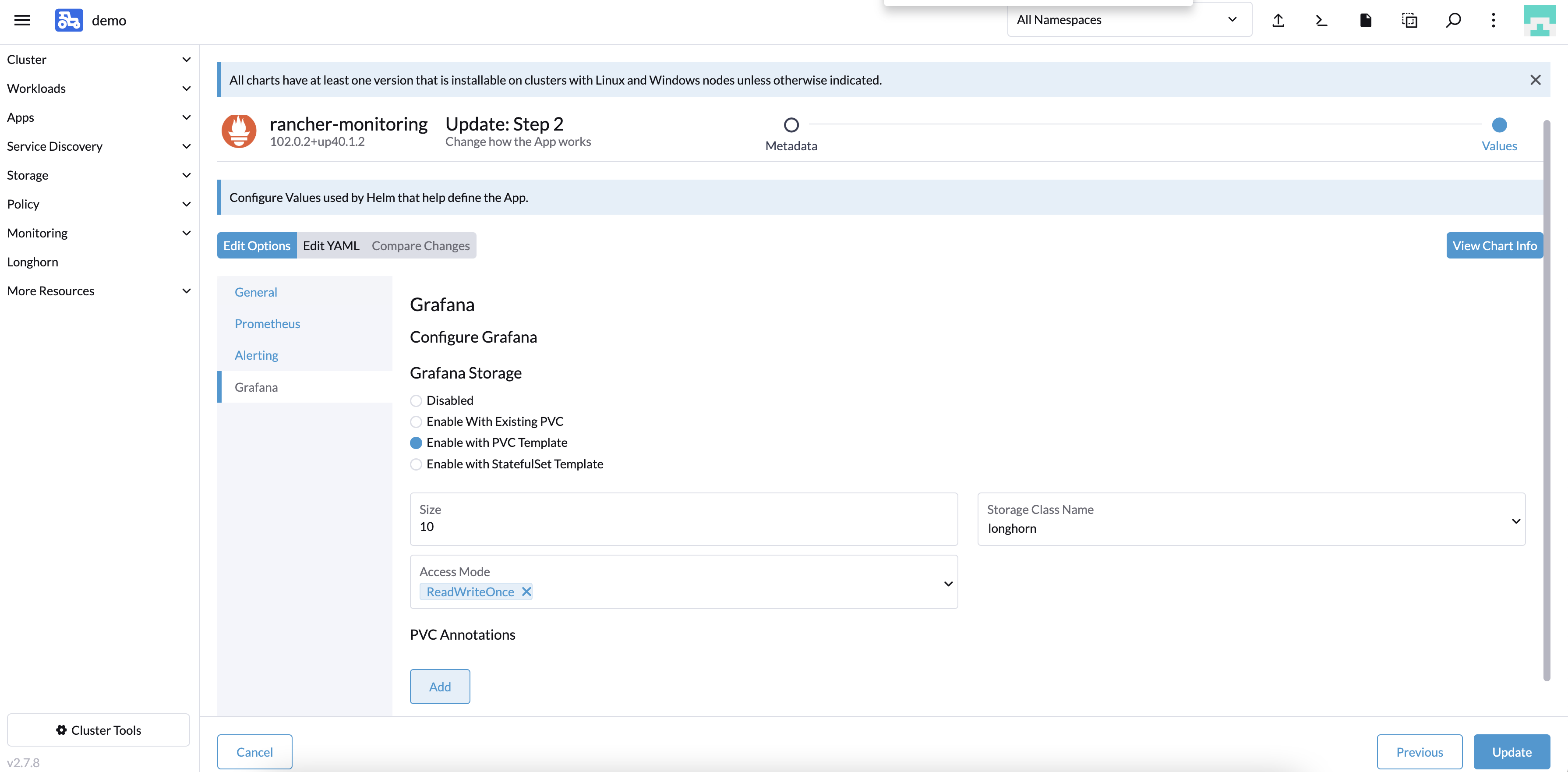1568x772 pixels.
Task: Click the Size input field
Action: [x=683, y=526]
